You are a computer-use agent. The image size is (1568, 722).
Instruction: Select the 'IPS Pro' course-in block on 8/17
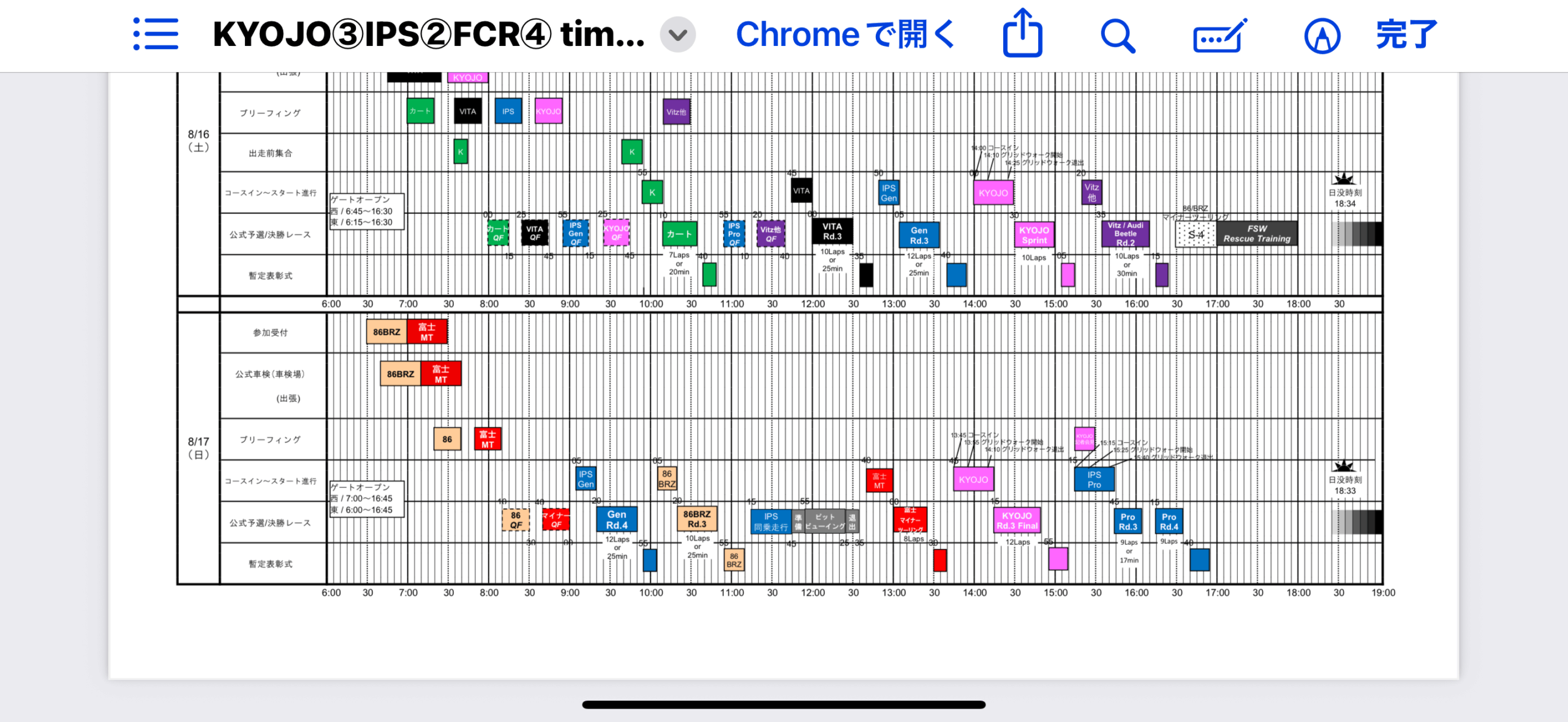pyautogui.click(x=1094, y=479)
